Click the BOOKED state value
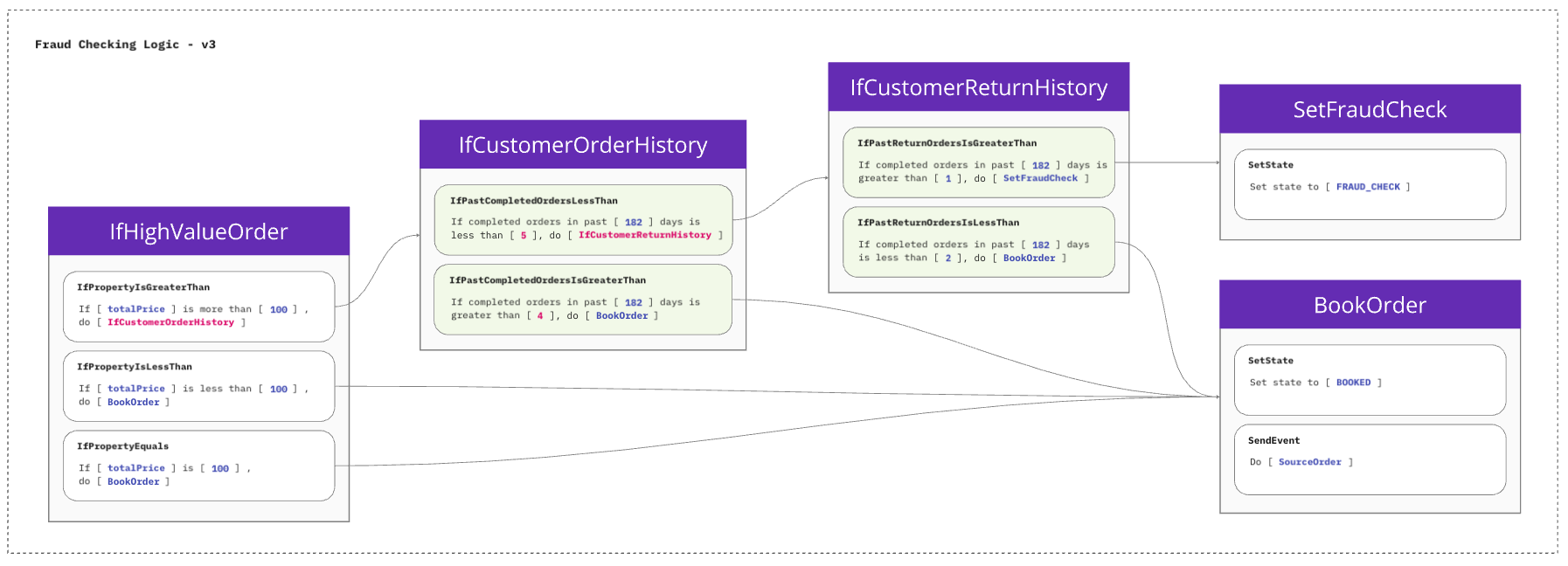The height and width of the screenshot is (566, 1568). coord(1353,383)
